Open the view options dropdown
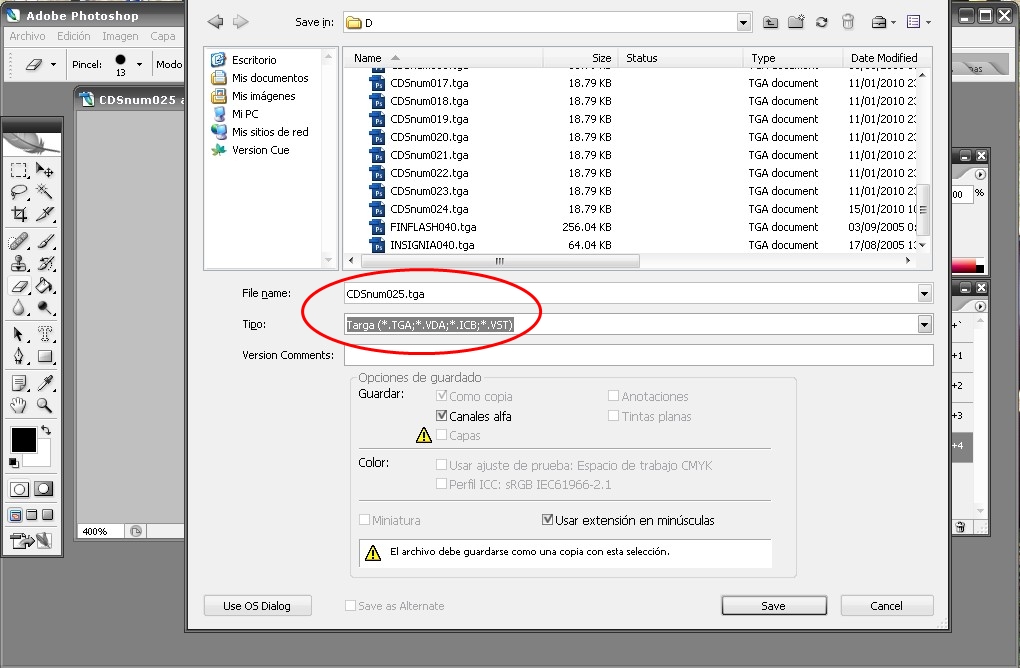This screenshot has width=1020, height=668. 919,22
